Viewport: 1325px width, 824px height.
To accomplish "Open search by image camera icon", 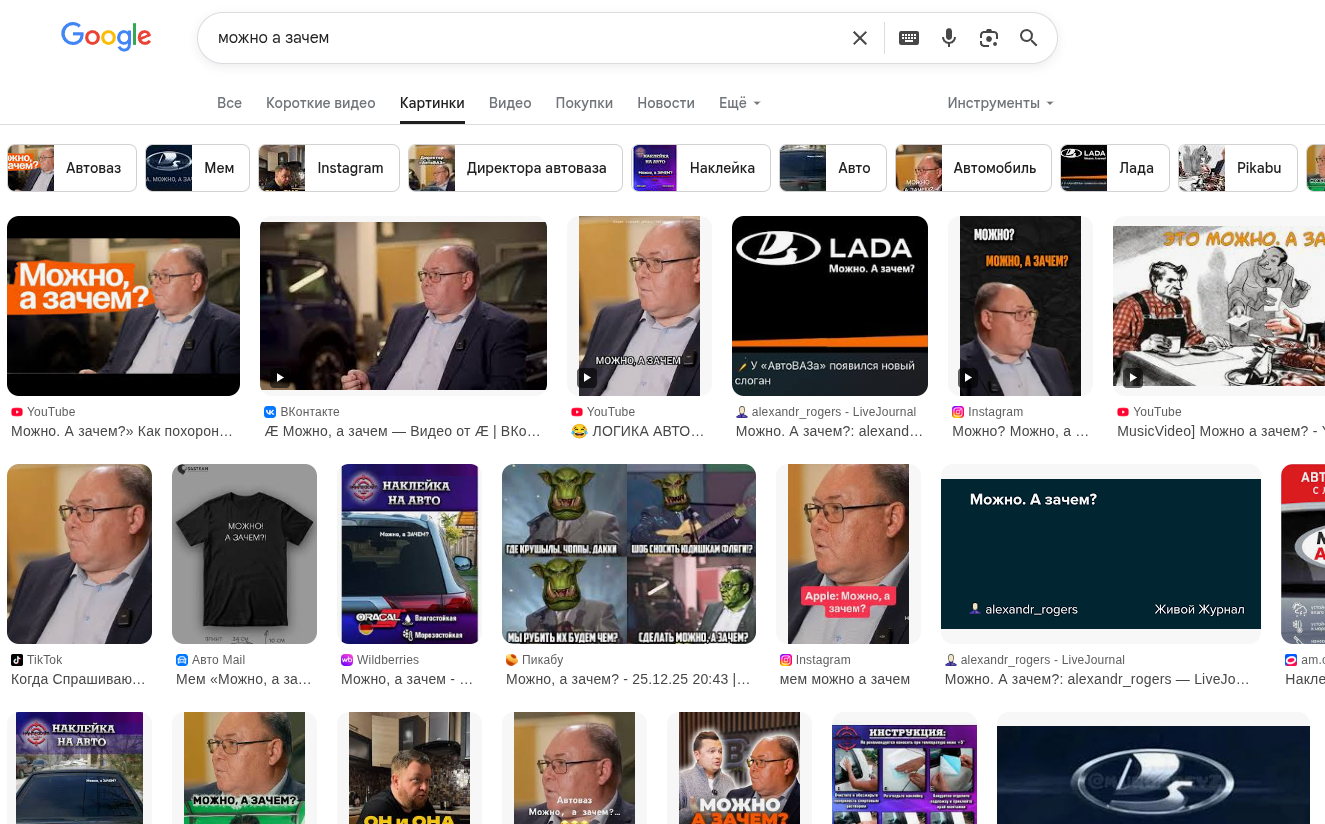I will pos(988,38).
